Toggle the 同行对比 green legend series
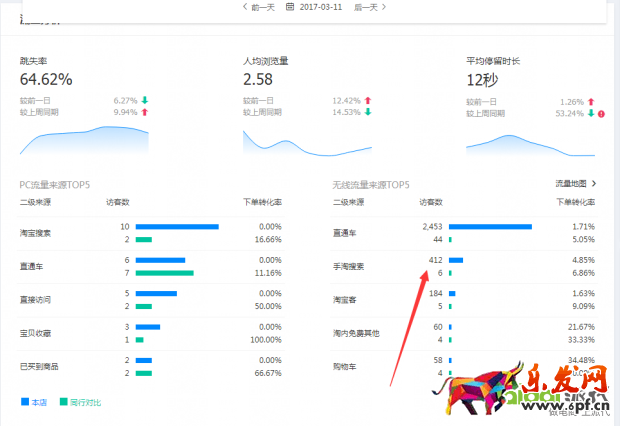The width and height of the screenshot is (620, 426). (x=80, y=402)
